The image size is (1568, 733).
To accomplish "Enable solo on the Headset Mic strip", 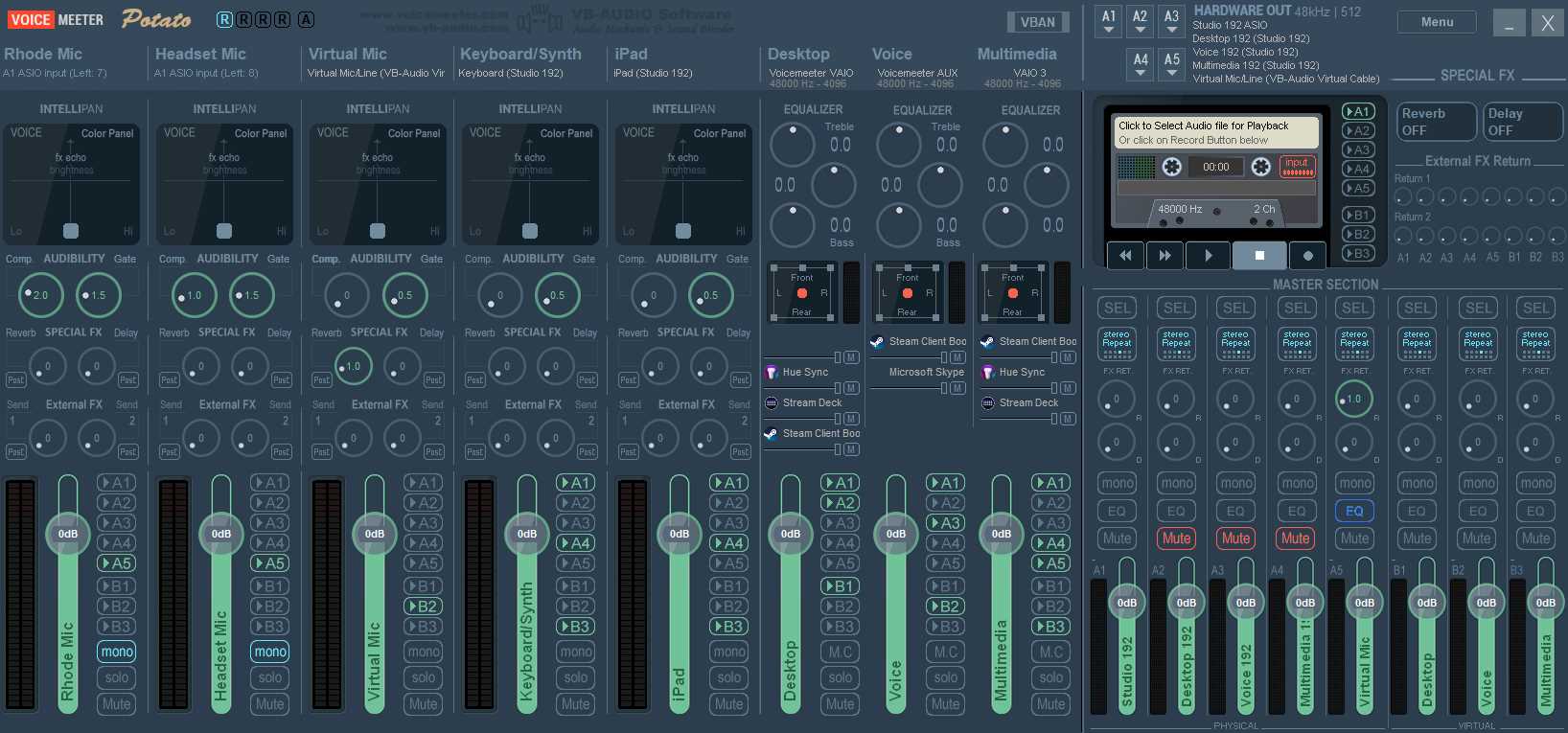I will coord(269,677).
